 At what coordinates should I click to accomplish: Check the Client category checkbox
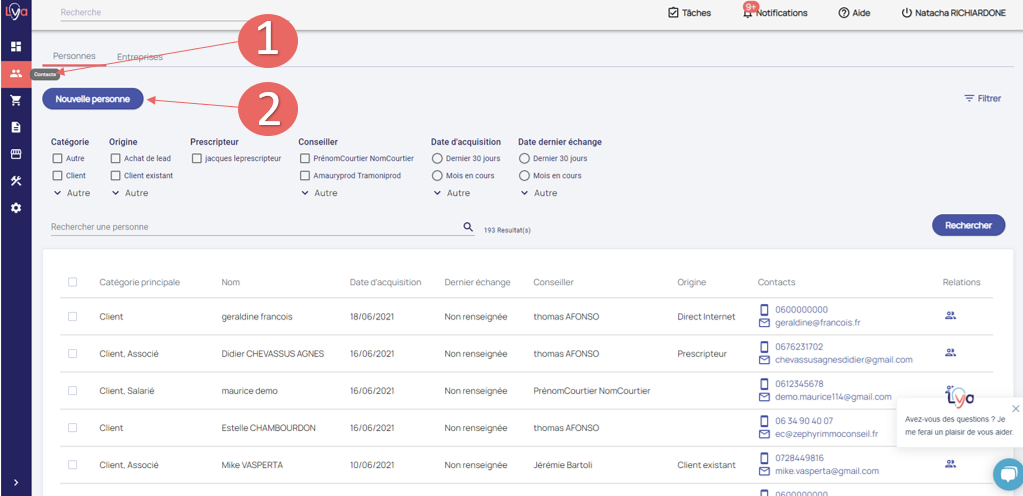click(x=57, y=175)
